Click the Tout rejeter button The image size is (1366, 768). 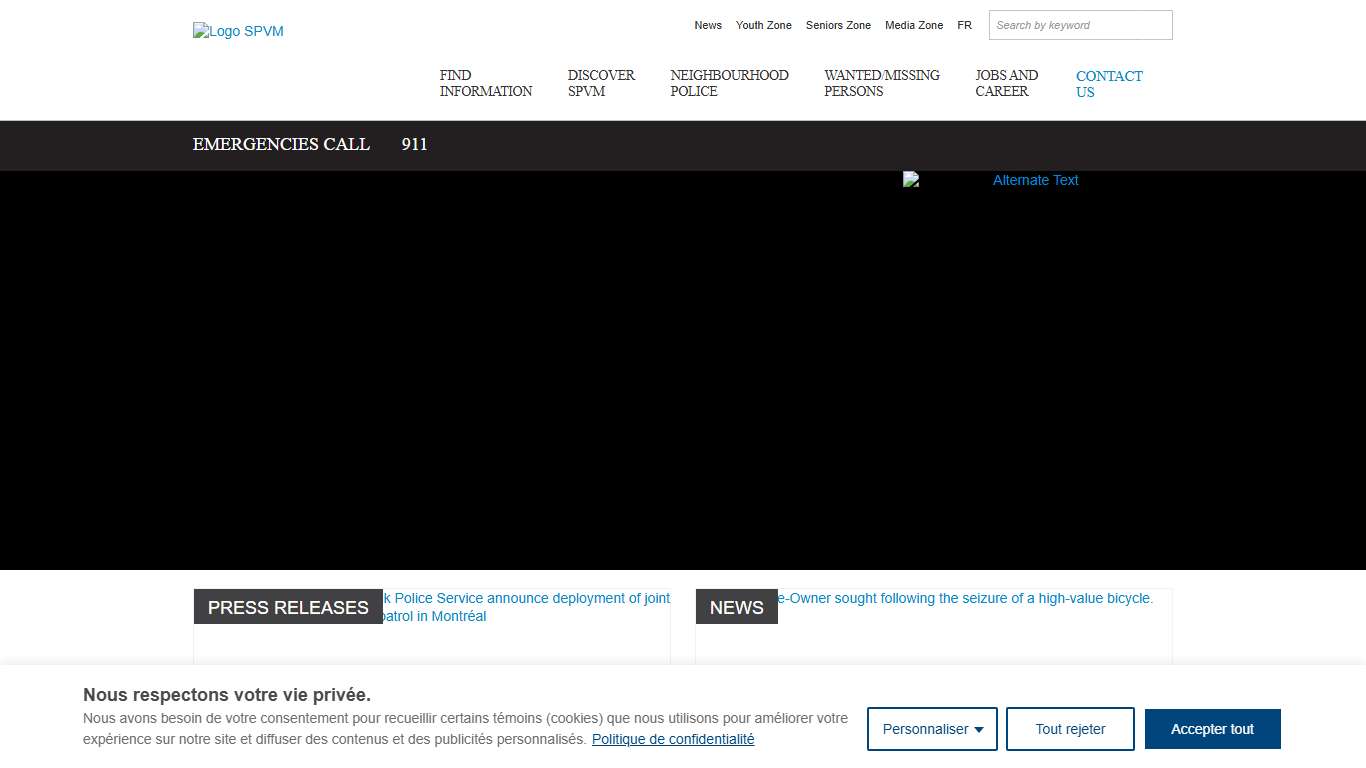(1069, 729)
